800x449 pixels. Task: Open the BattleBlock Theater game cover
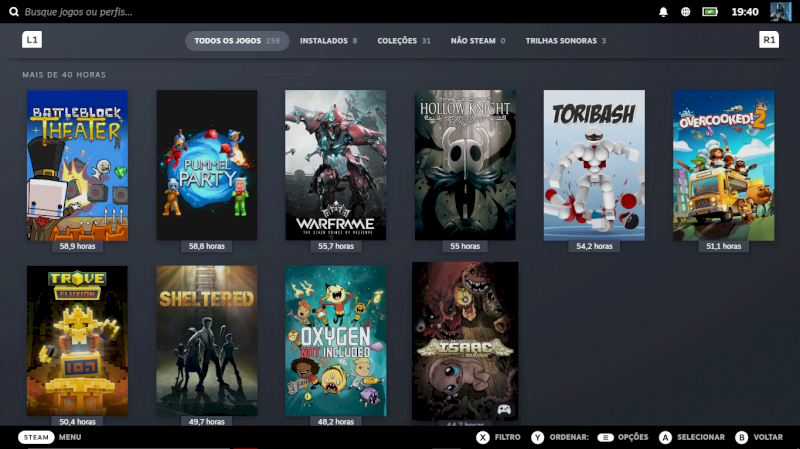tap(78, 165)
